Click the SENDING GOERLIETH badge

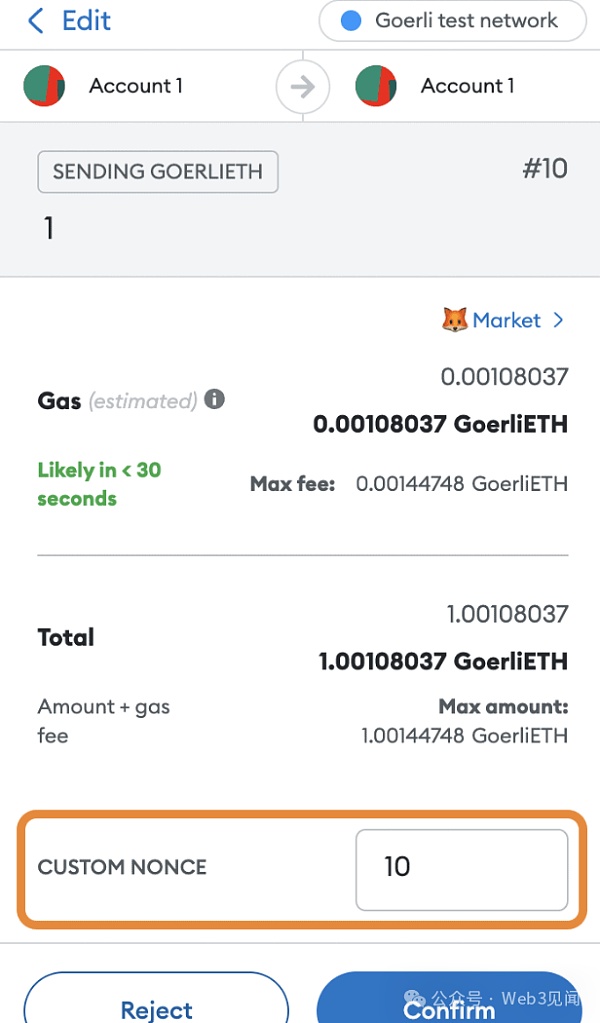click(x=158, y=172)
